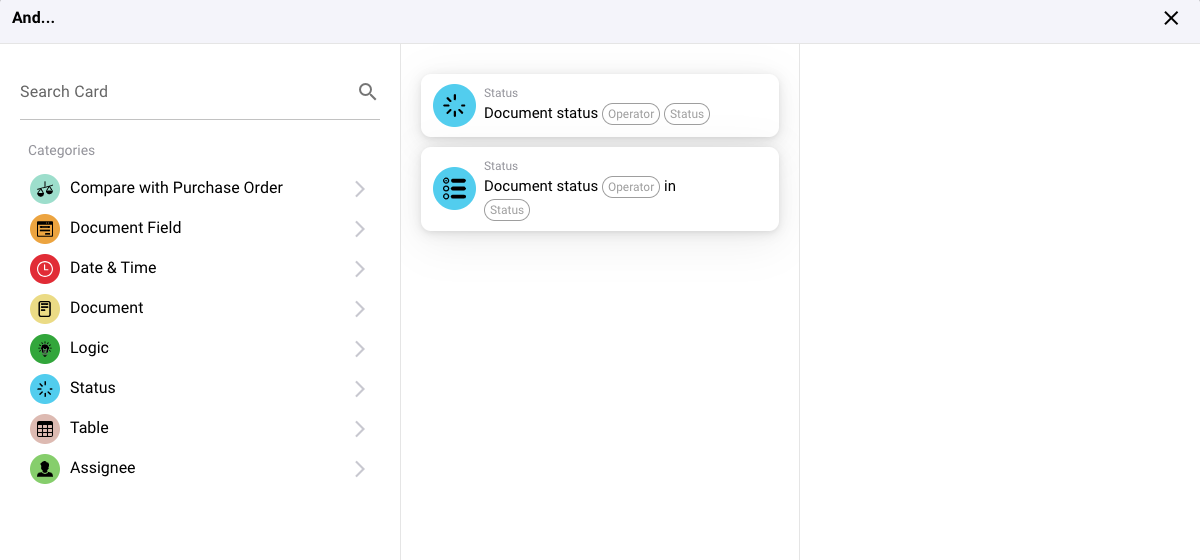The image size is (1200, 560).
Task: Click the search magnifier icon
Action: click(367, 92)
